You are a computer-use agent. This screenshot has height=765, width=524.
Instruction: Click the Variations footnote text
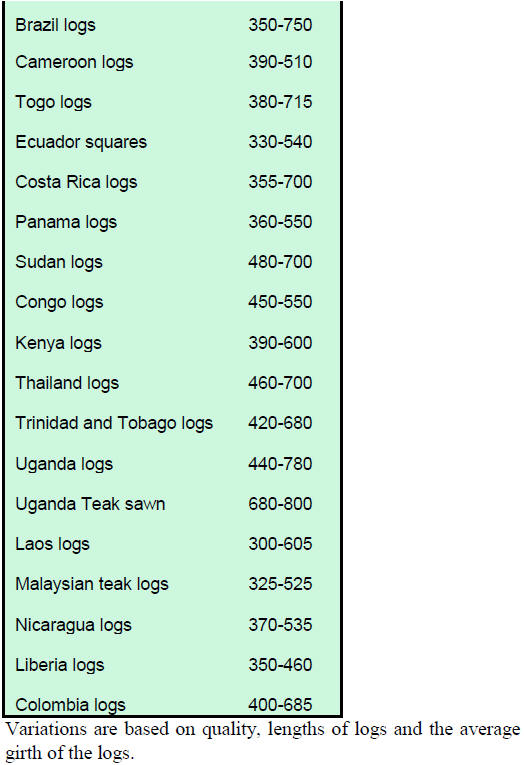[262, 741]
